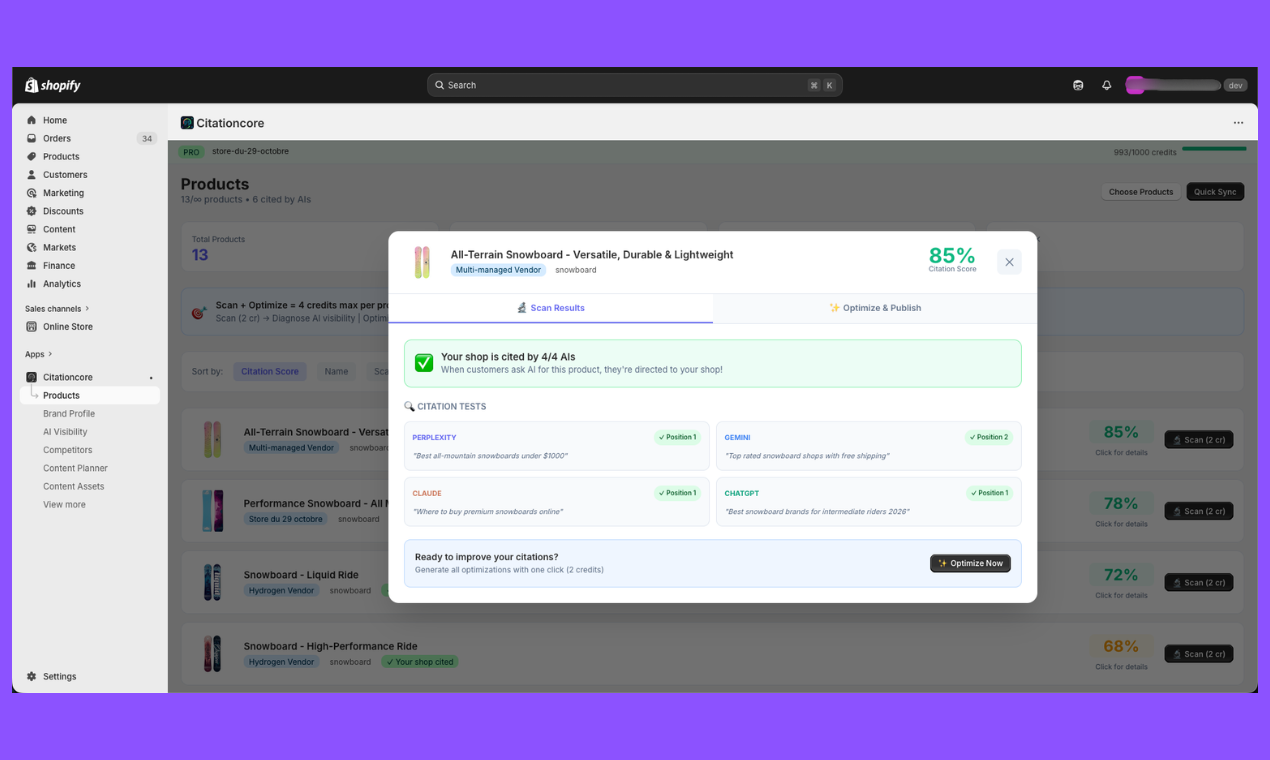The height and width of the screenshot is (760, 1270).
Task: Expand the Sales channels section
Action: (57, 309)
